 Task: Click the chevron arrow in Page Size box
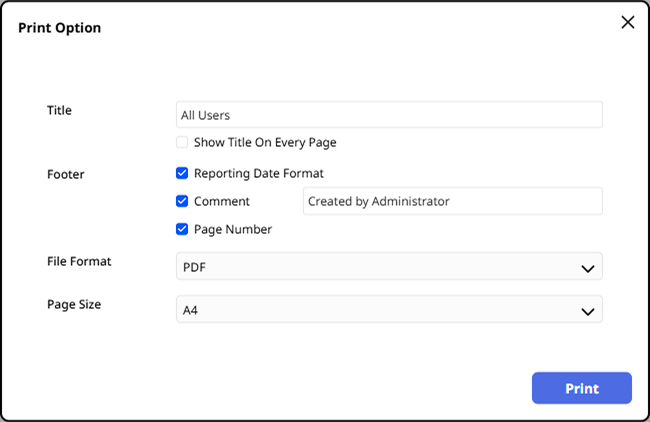(x=588, y=311)
